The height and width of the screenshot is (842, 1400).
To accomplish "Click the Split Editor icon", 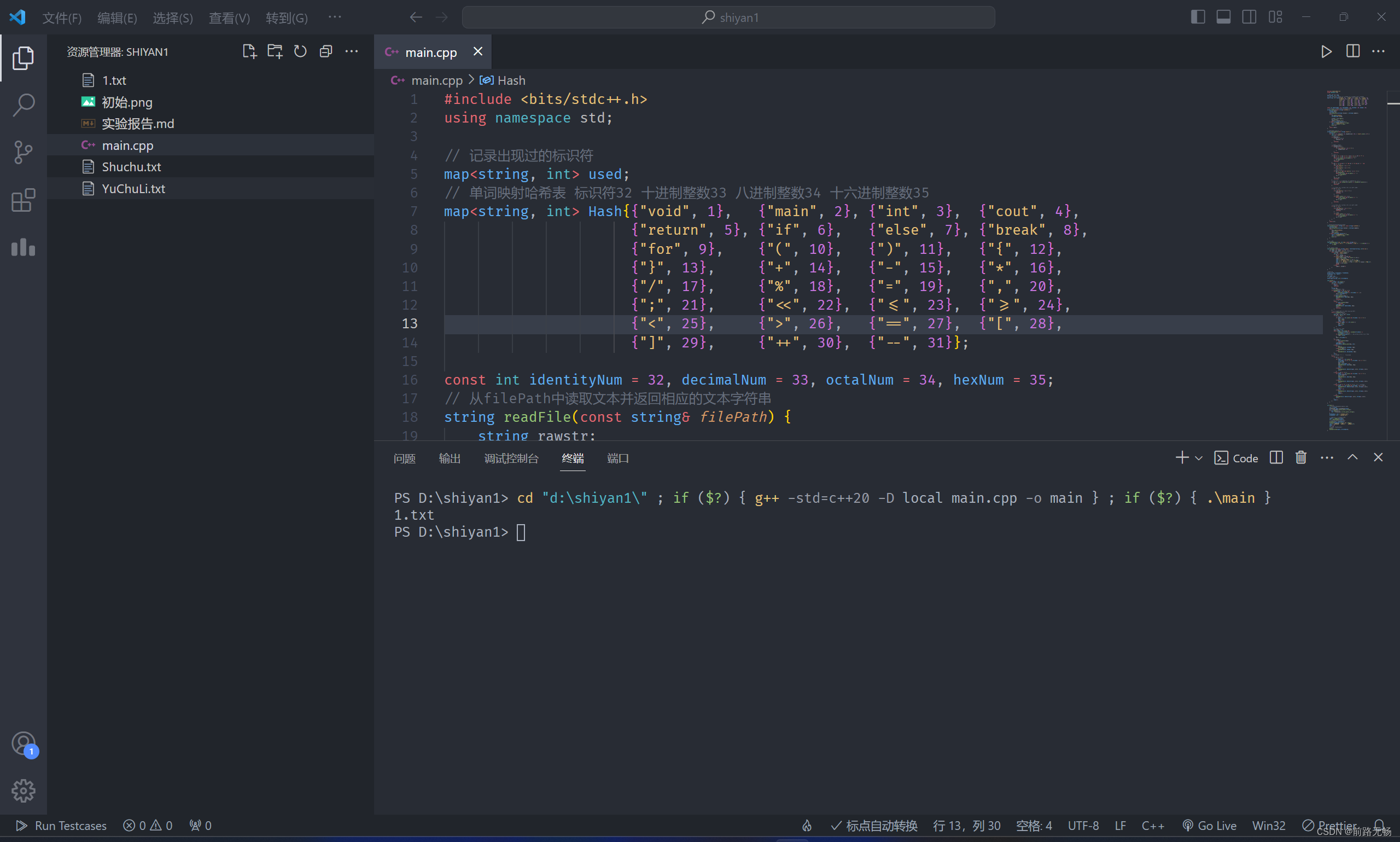I will (1353, 51).
